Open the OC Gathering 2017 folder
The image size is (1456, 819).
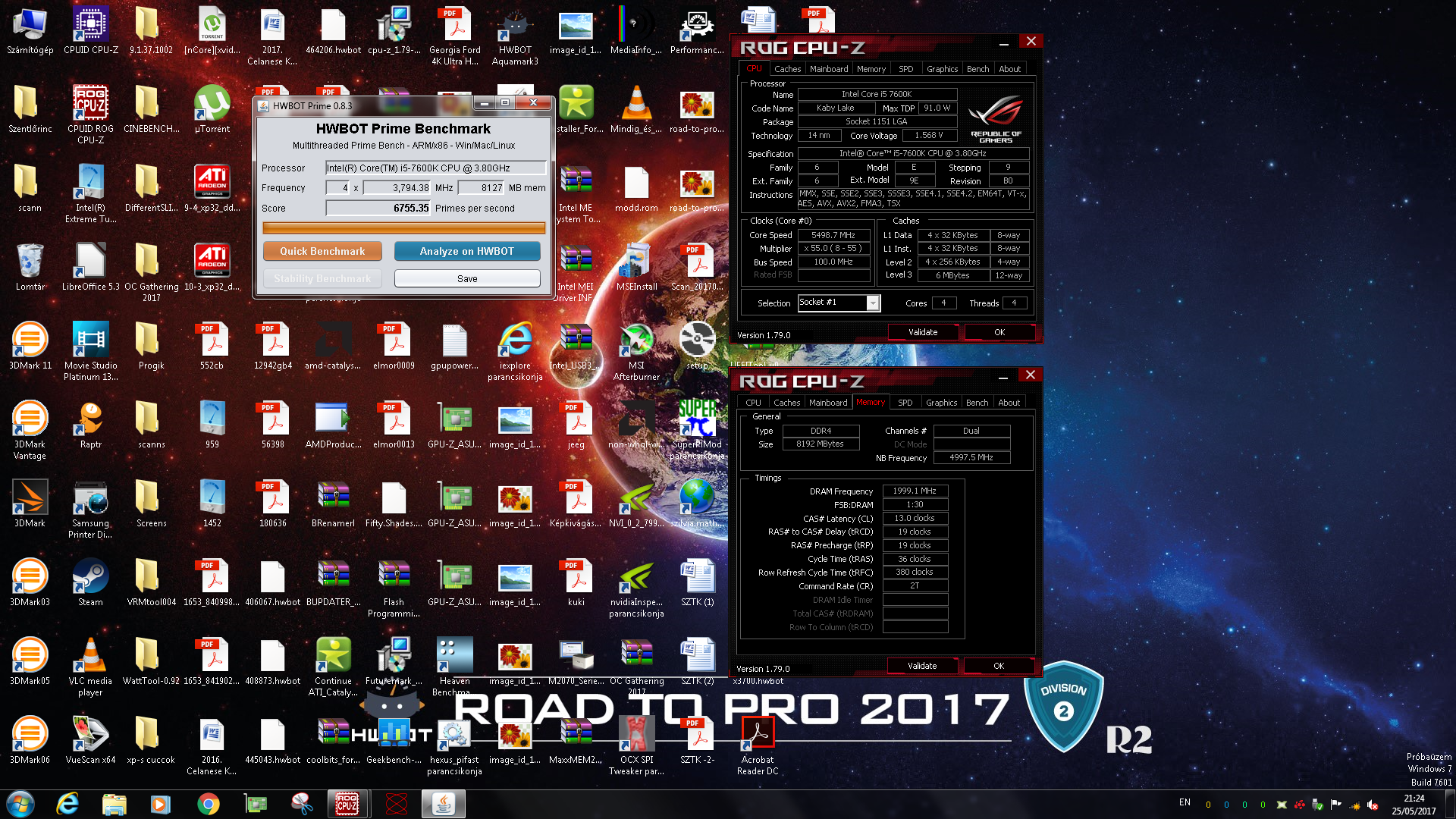[x=151, y=271]
